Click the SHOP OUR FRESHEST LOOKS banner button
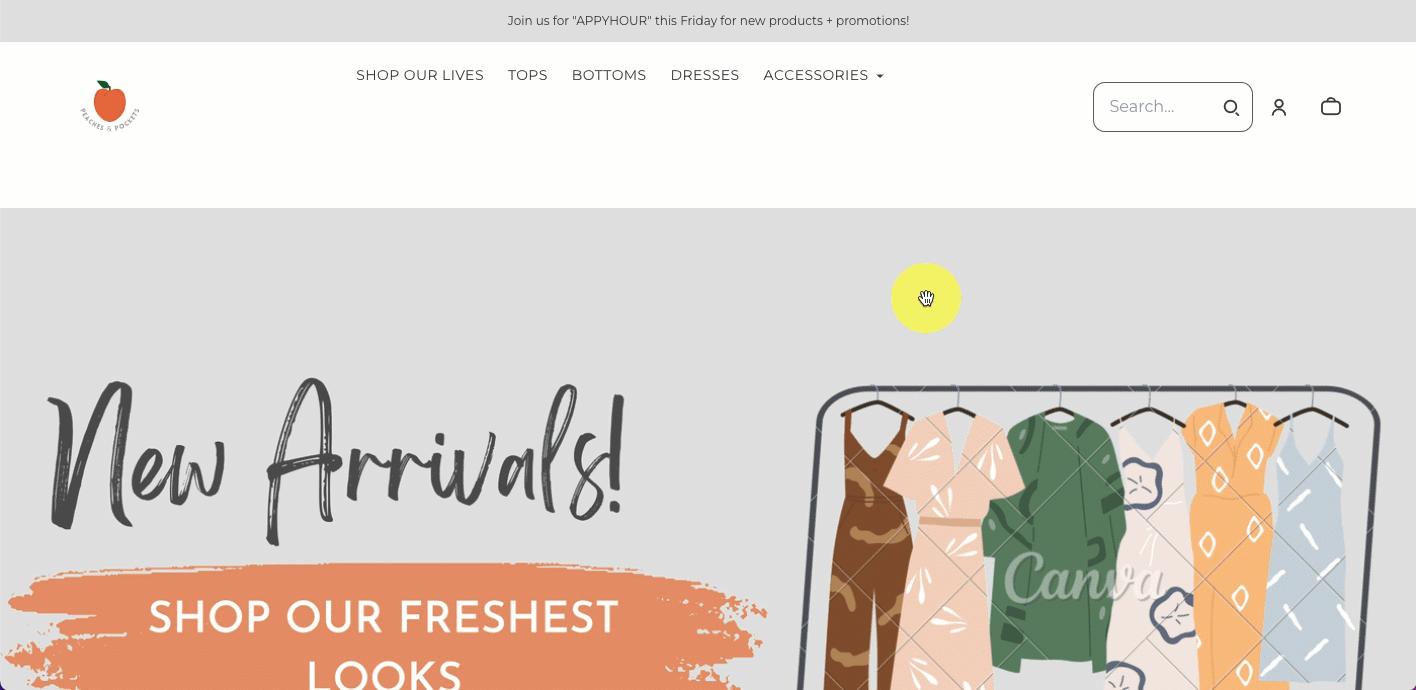This screenshot has width=1416, height=690. 385,630
